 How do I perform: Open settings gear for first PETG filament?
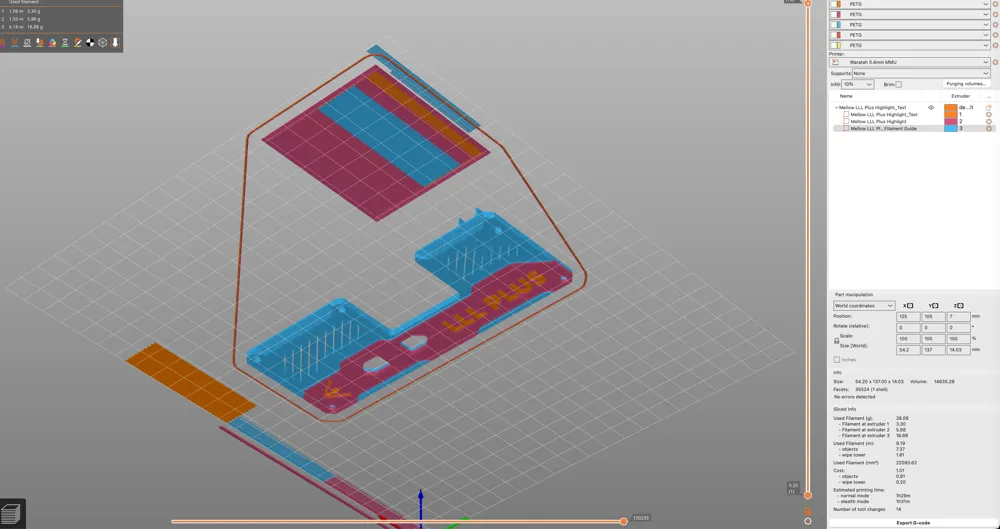click(x=996, y=4)
